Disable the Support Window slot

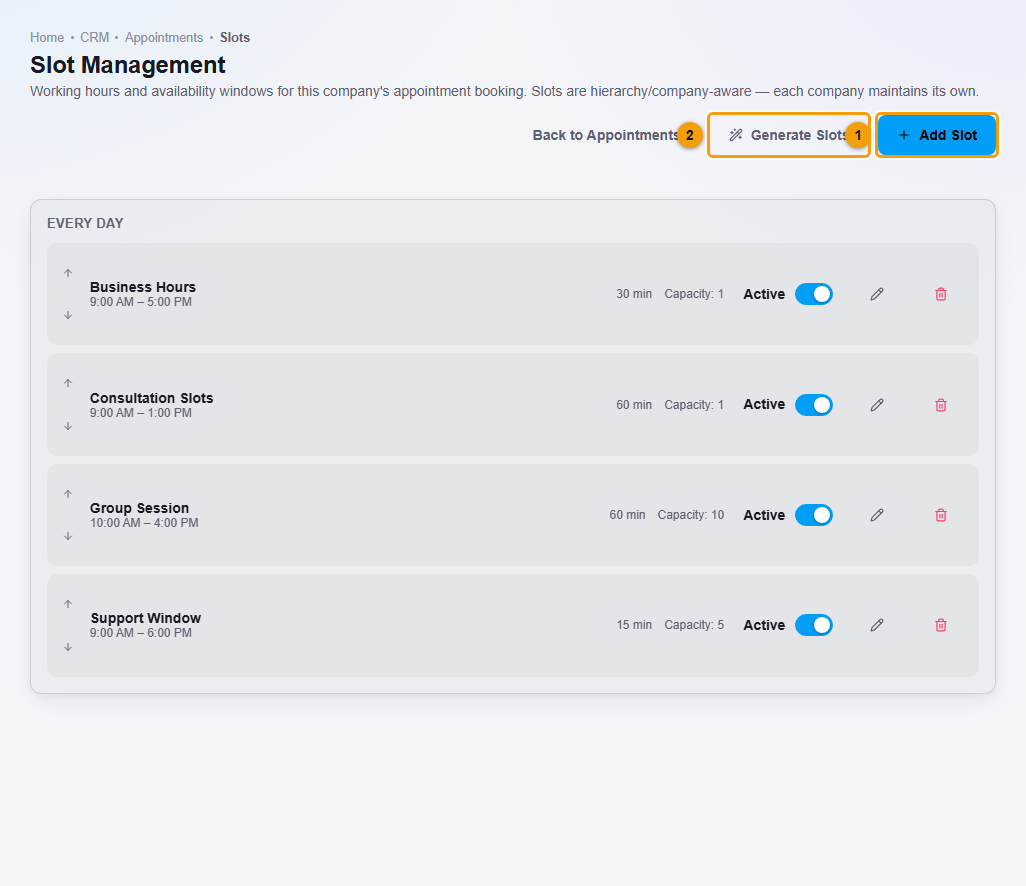coord(814,625)
